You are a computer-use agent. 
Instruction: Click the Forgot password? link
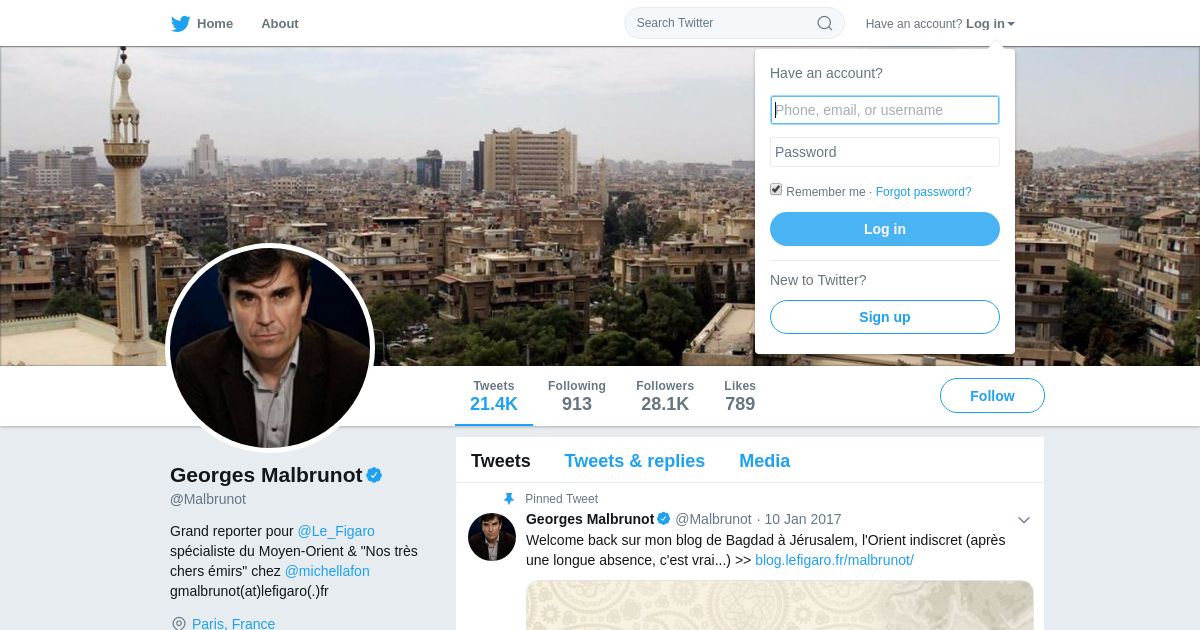click(923, 192)
